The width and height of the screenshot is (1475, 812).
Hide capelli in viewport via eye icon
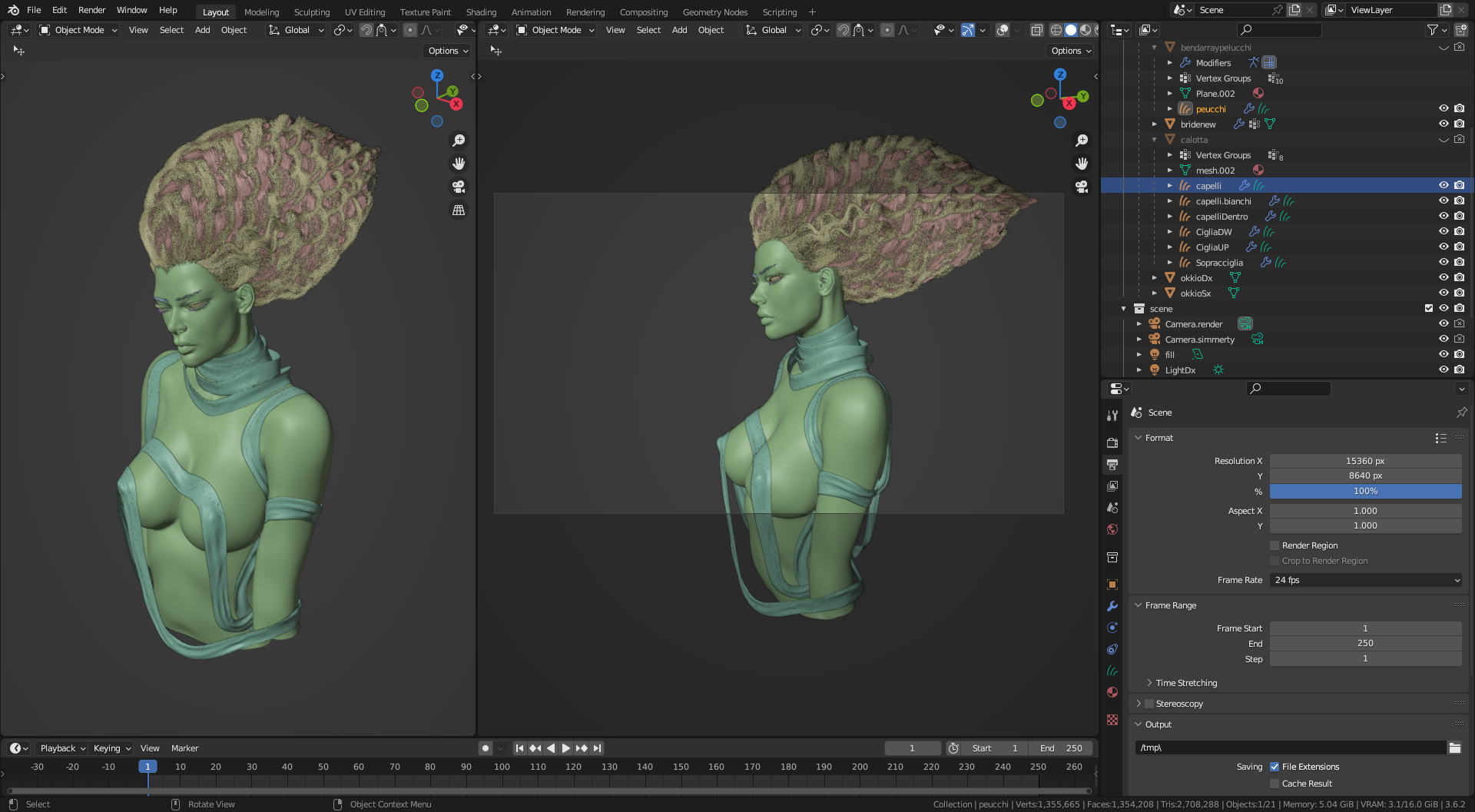coord(1444,185)
